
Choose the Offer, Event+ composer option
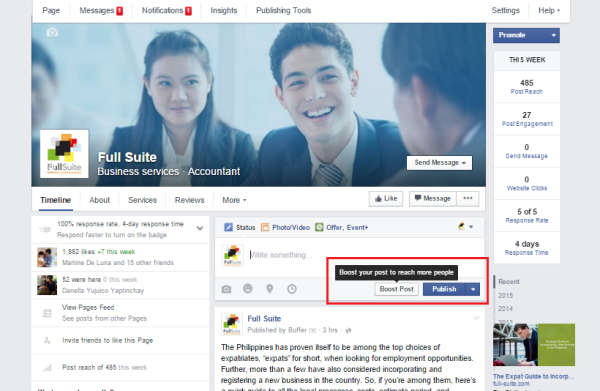click(342, 227)
